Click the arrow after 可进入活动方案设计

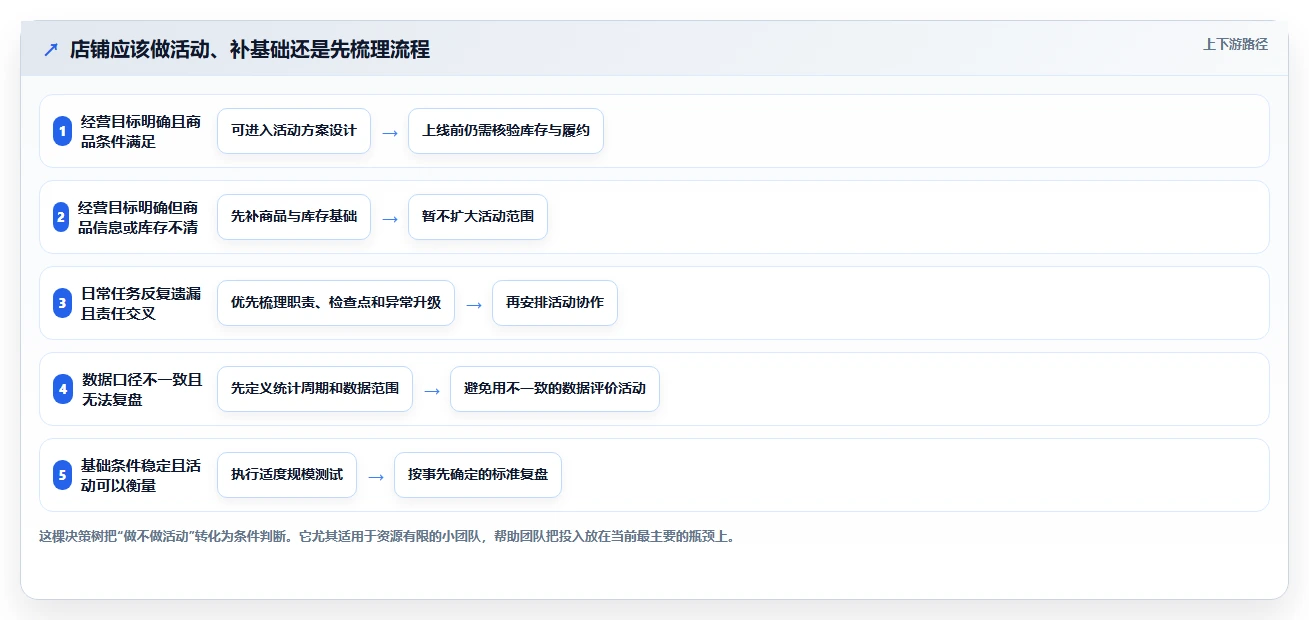point(390,132)
